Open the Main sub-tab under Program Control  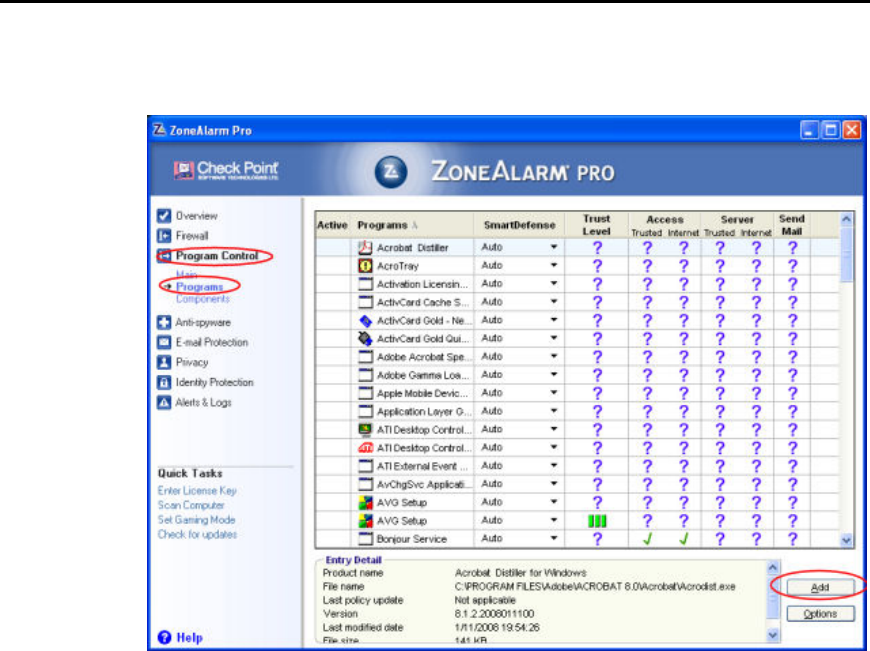coord(186,275)
